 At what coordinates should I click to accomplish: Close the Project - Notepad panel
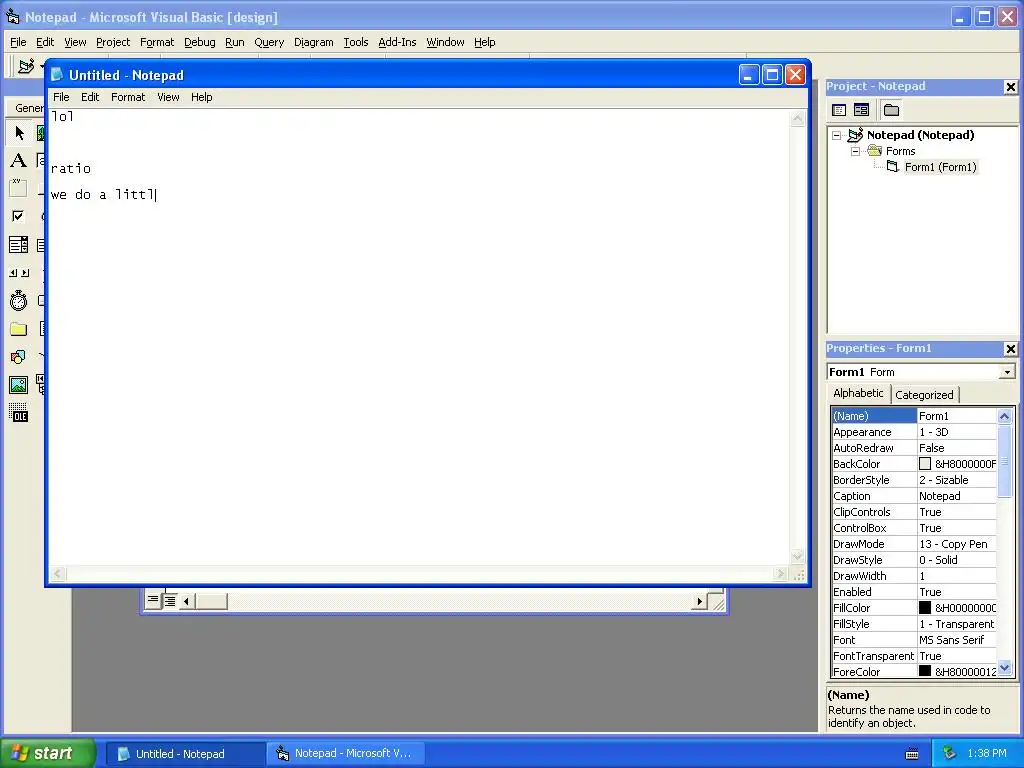[x=1010, y=86]
